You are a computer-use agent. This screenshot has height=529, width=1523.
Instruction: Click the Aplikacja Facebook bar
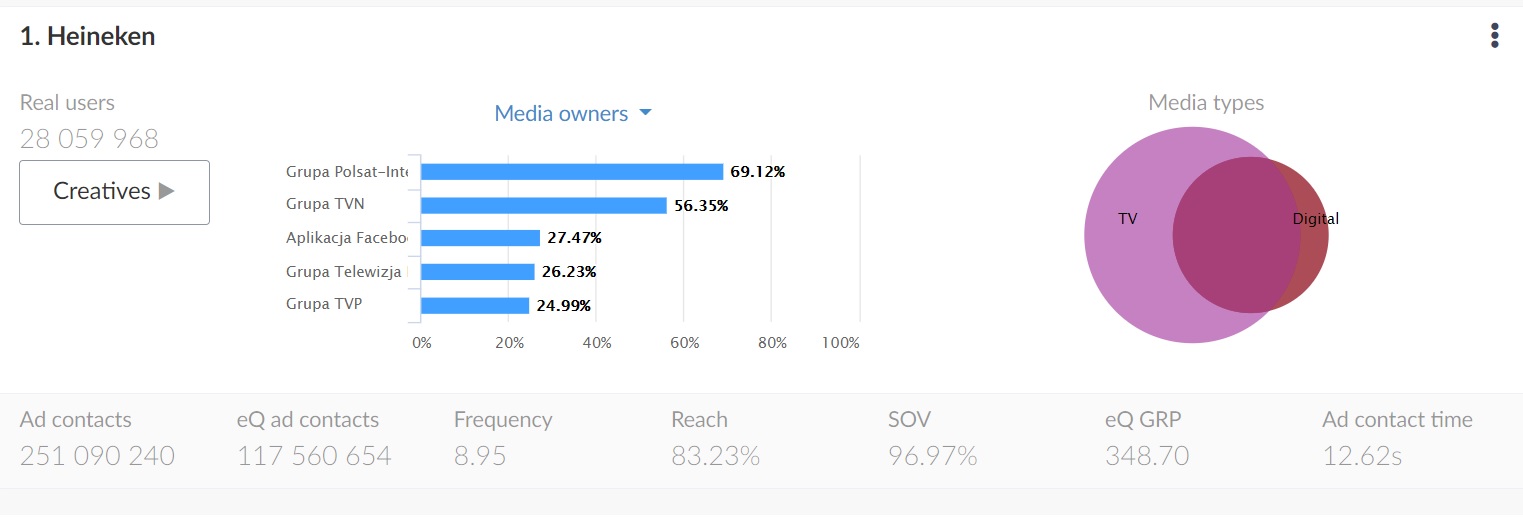coord(480,238)
